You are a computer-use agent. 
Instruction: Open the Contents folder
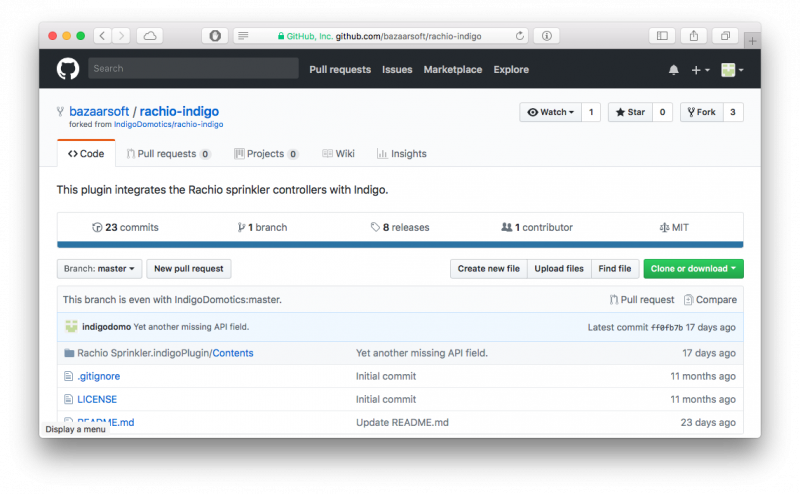click(233, 353)
